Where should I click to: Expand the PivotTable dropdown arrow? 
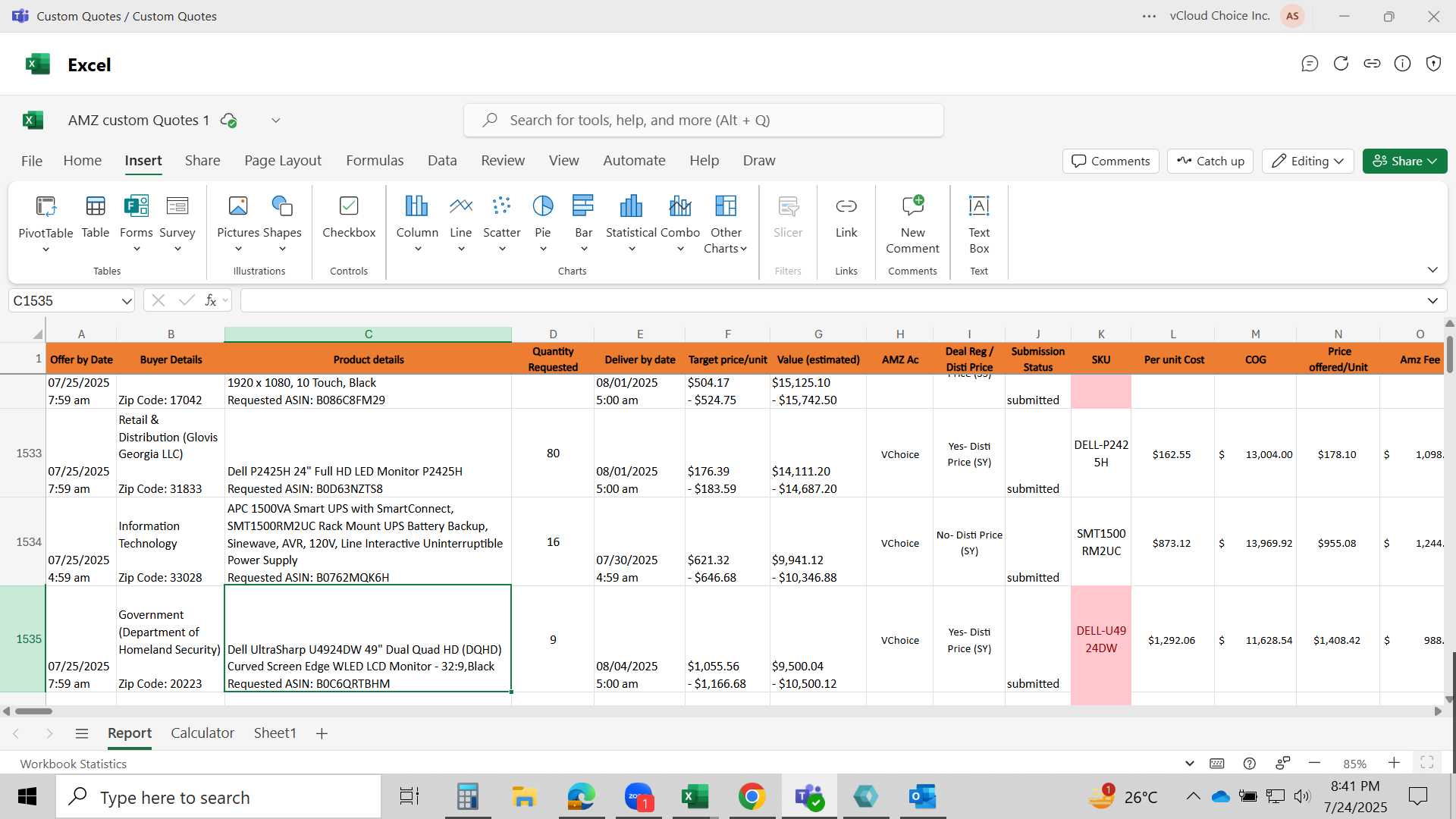[45, 249]
